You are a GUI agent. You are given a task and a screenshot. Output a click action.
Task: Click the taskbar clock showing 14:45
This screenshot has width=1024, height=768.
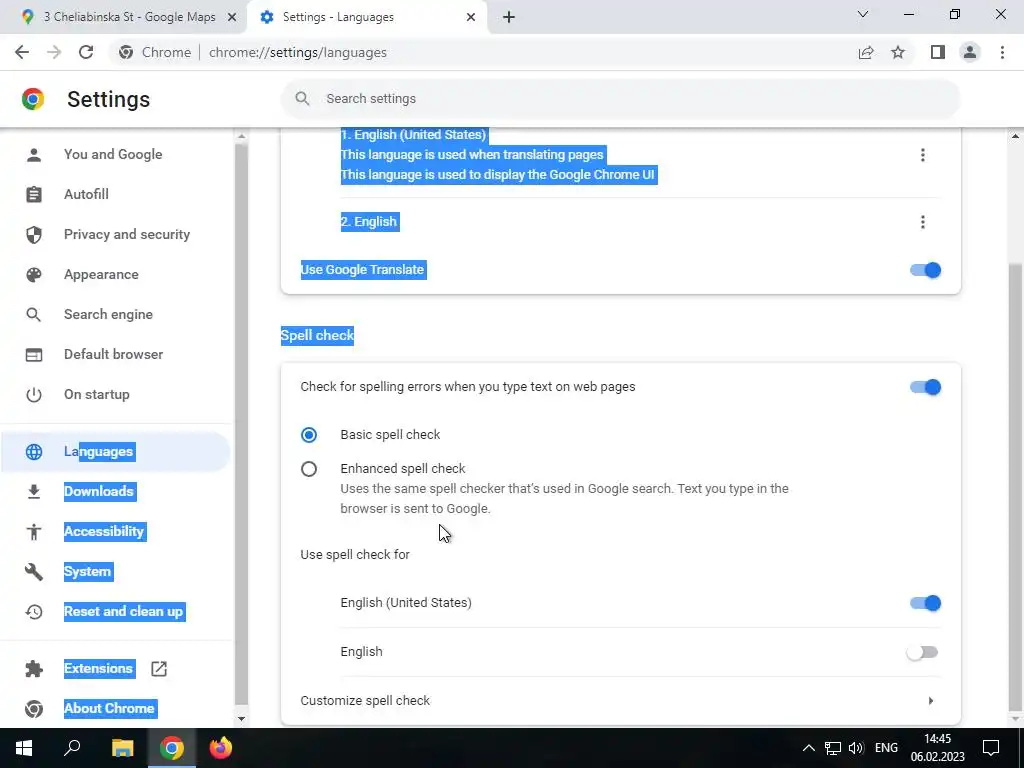pyautogui.click(x=937, y=748)
